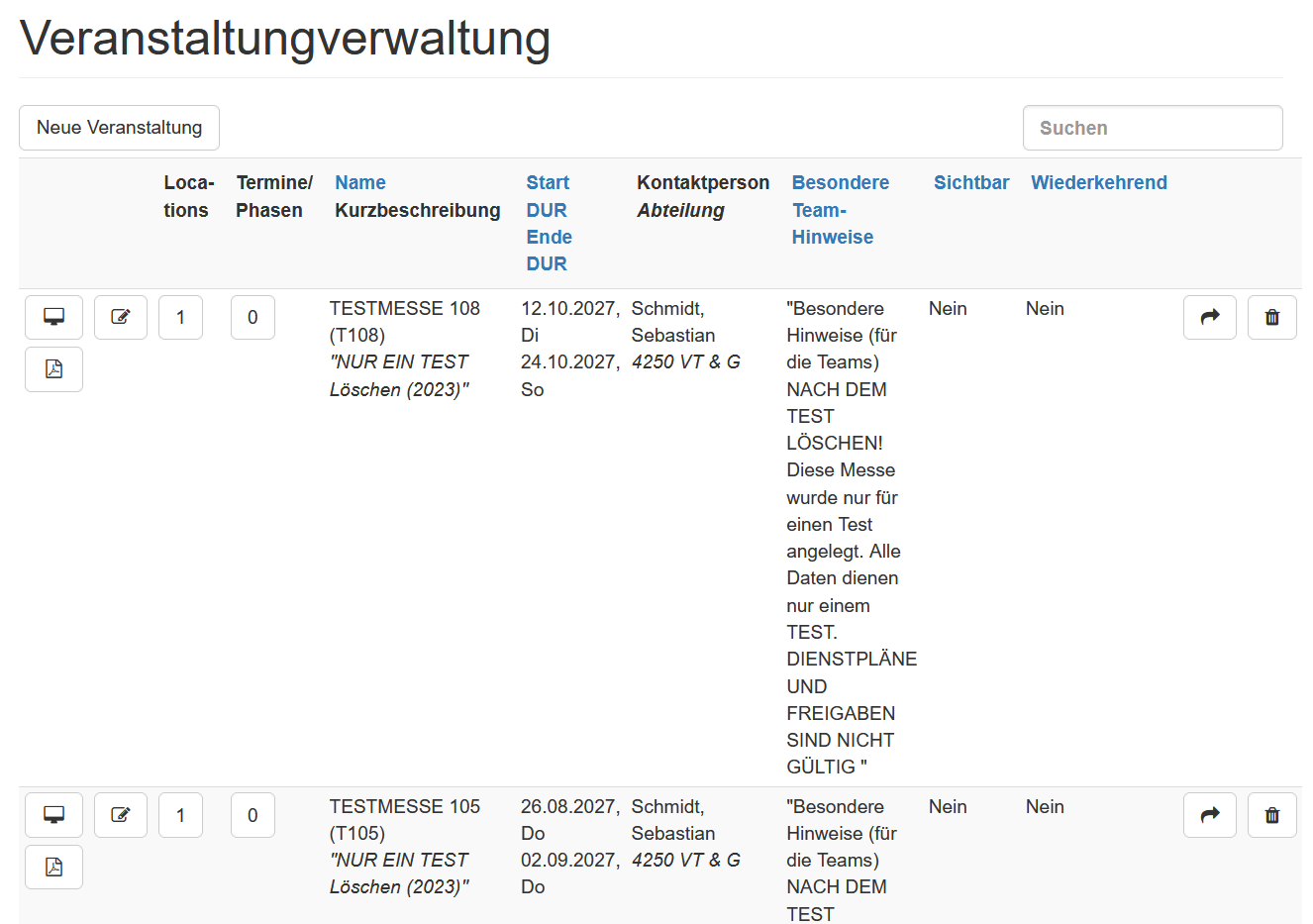This screenshot has height=924, width=1313.
Task: Export TESTMESSE 108 as PDF
Action: pos(53,368)
